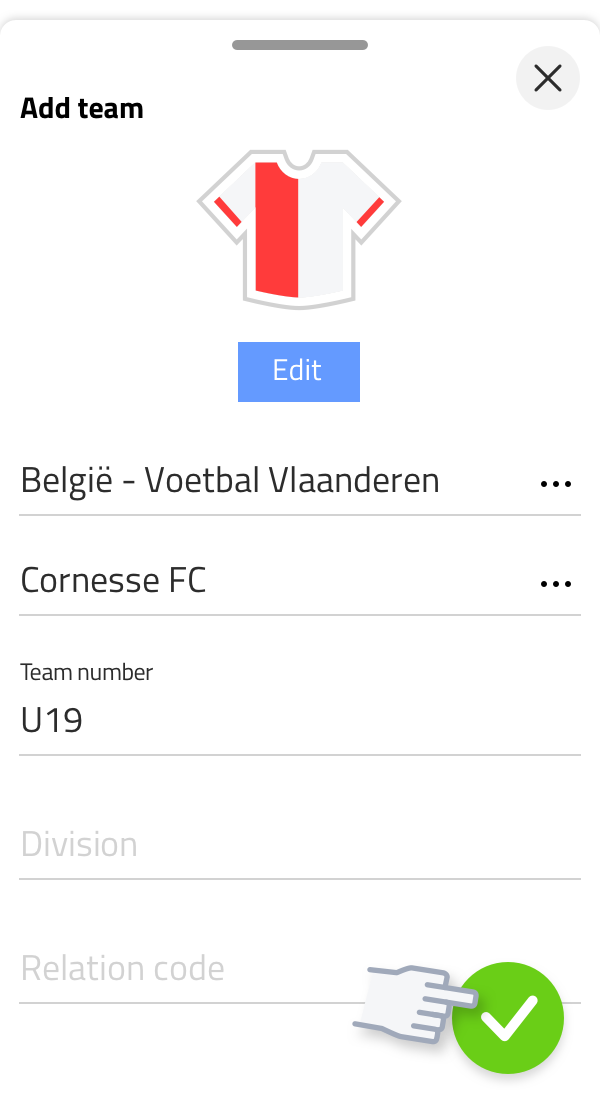Open the three-dots menu beside Cornesse FC

[x=556, y=584]
